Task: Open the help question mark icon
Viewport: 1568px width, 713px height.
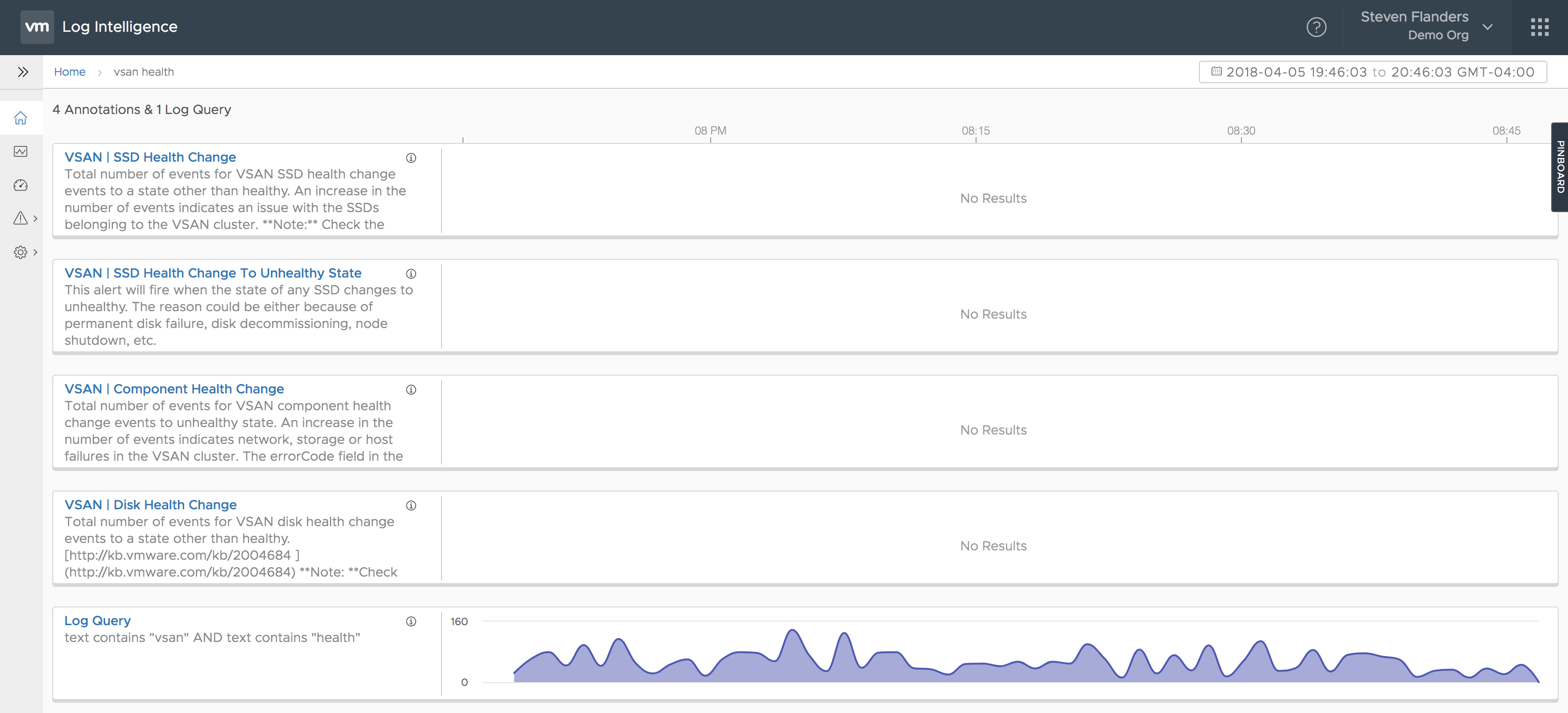Action: point(1316,28)
